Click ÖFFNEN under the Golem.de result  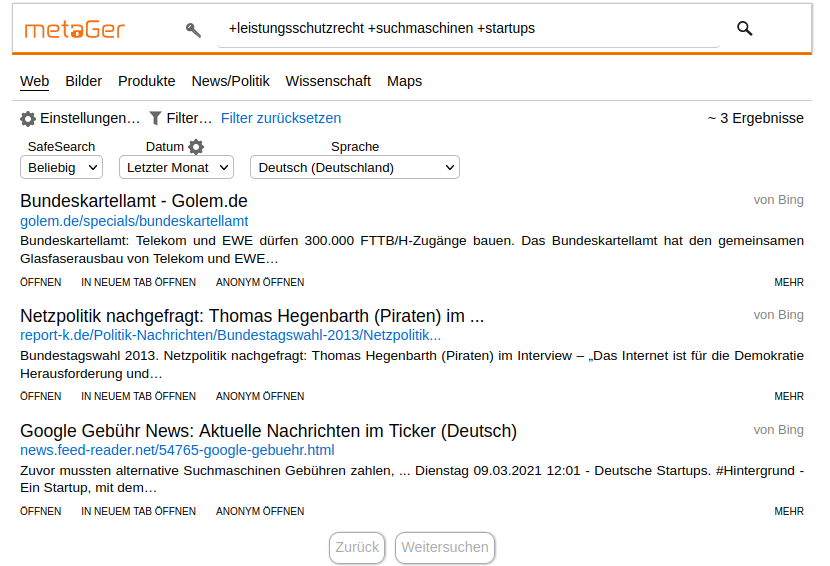pyautogui.click(x=41, y=282)
